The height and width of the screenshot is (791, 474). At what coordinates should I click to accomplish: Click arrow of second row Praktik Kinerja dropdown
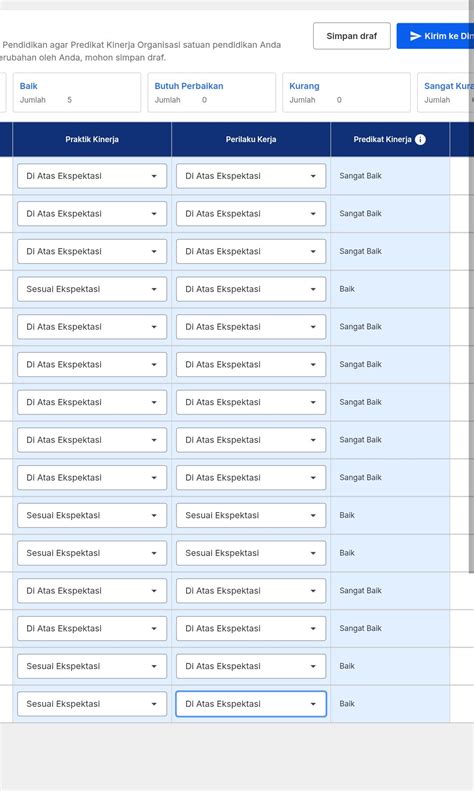[x=154, y=214]
